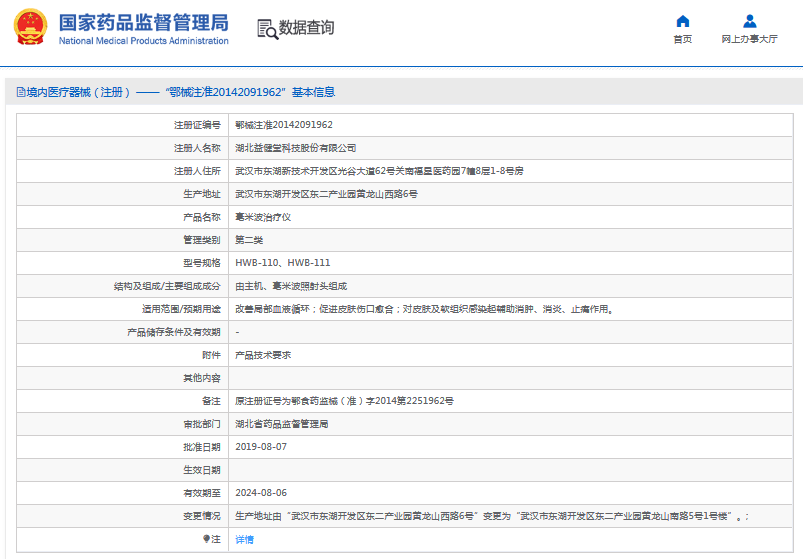Select 湖北省药品监督管理局 approval department
This screenshot has width=803, height=559.
(x=282, y=424)
